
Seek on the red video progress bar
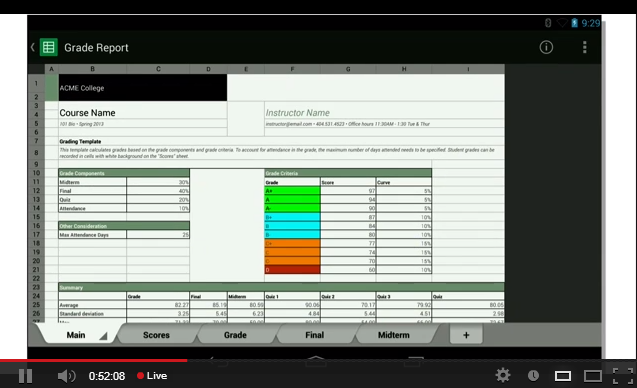coord(318,360)
